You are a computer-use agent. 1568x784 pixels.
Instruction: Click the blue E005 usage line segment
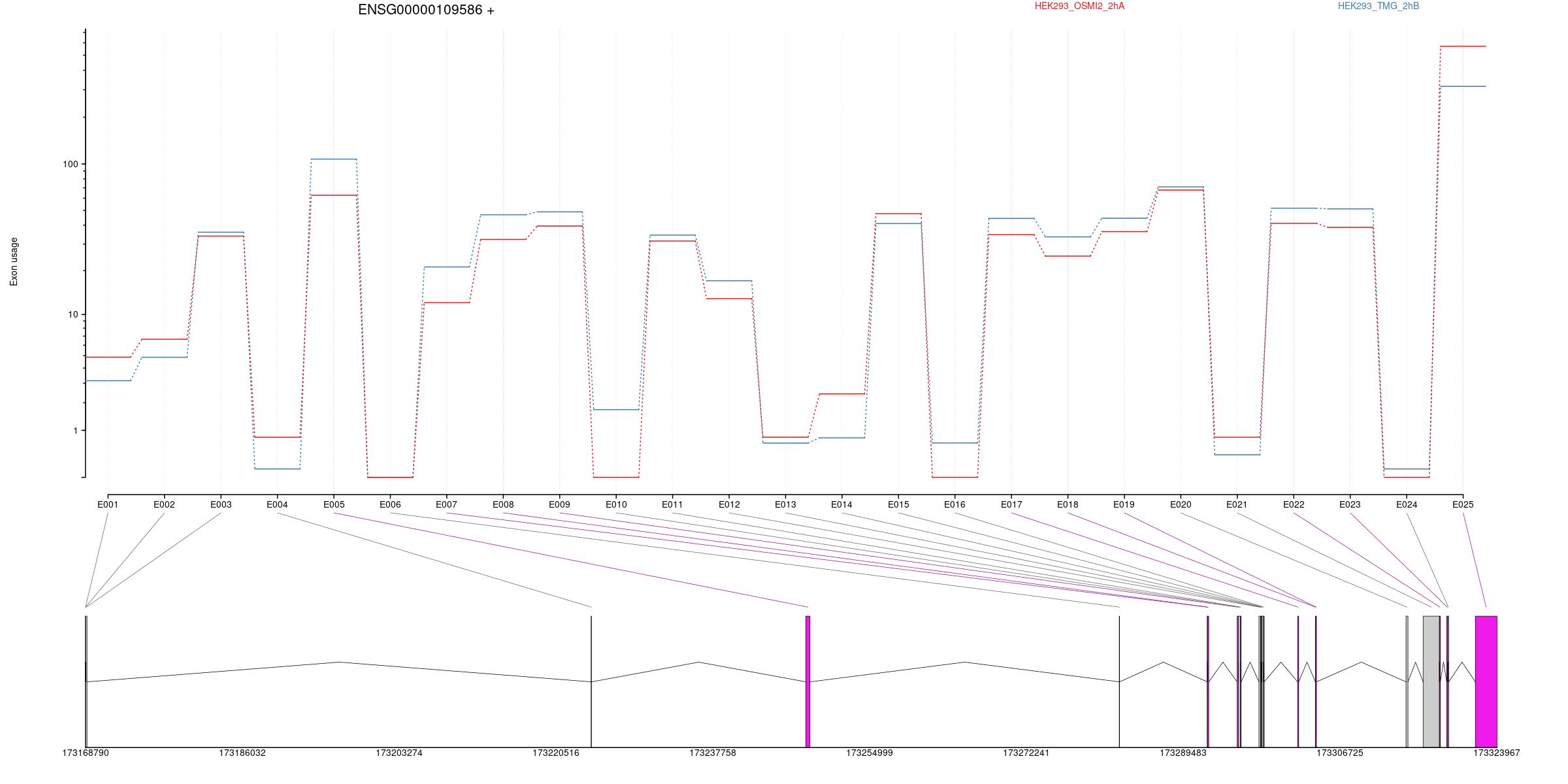(334, 159)
